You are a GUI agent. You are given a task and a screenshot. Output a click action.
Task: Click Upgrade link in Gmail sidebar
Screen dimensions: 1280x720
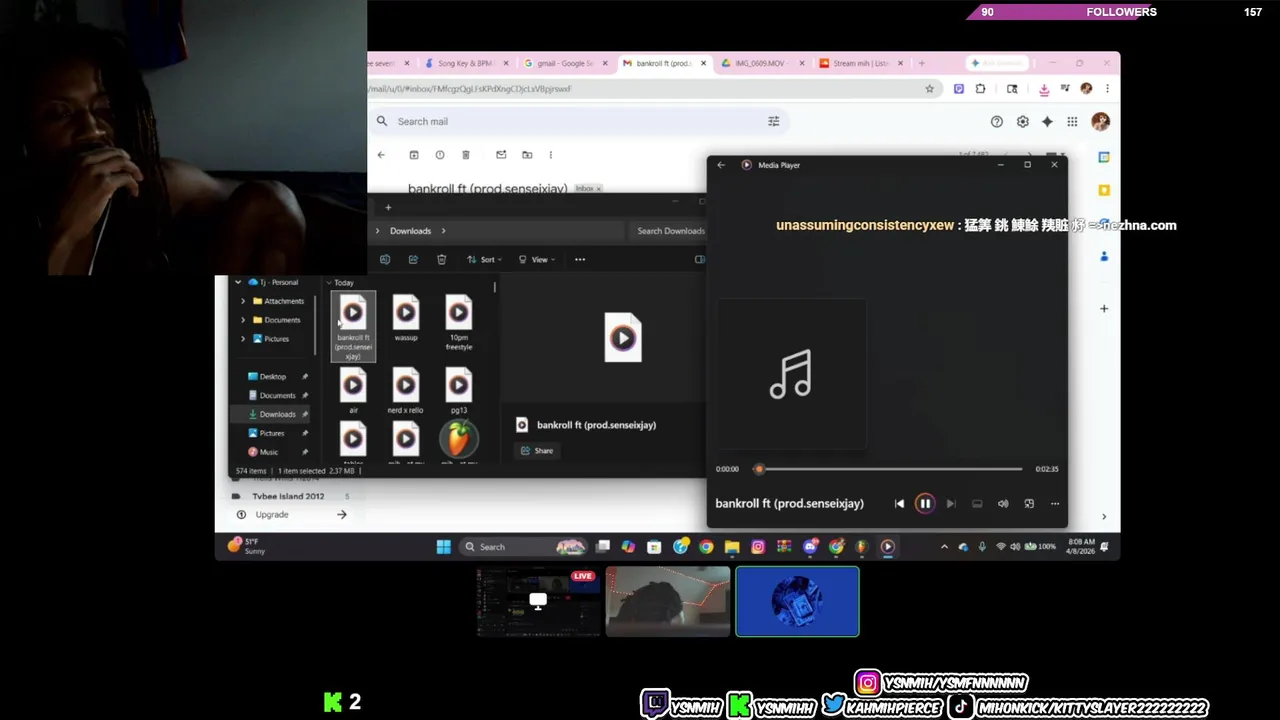tap(272, 515)
